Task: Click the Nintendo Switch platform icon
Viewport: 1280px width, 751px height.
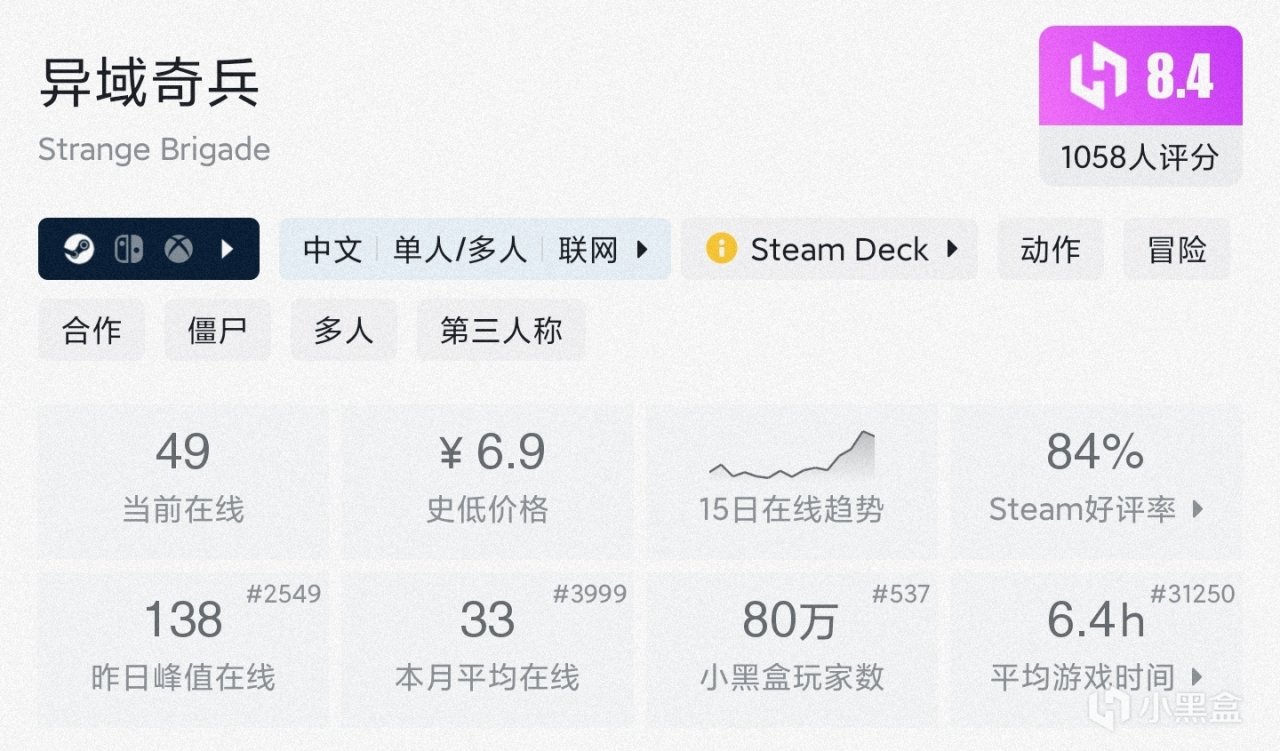Action: tap(128, 249)
